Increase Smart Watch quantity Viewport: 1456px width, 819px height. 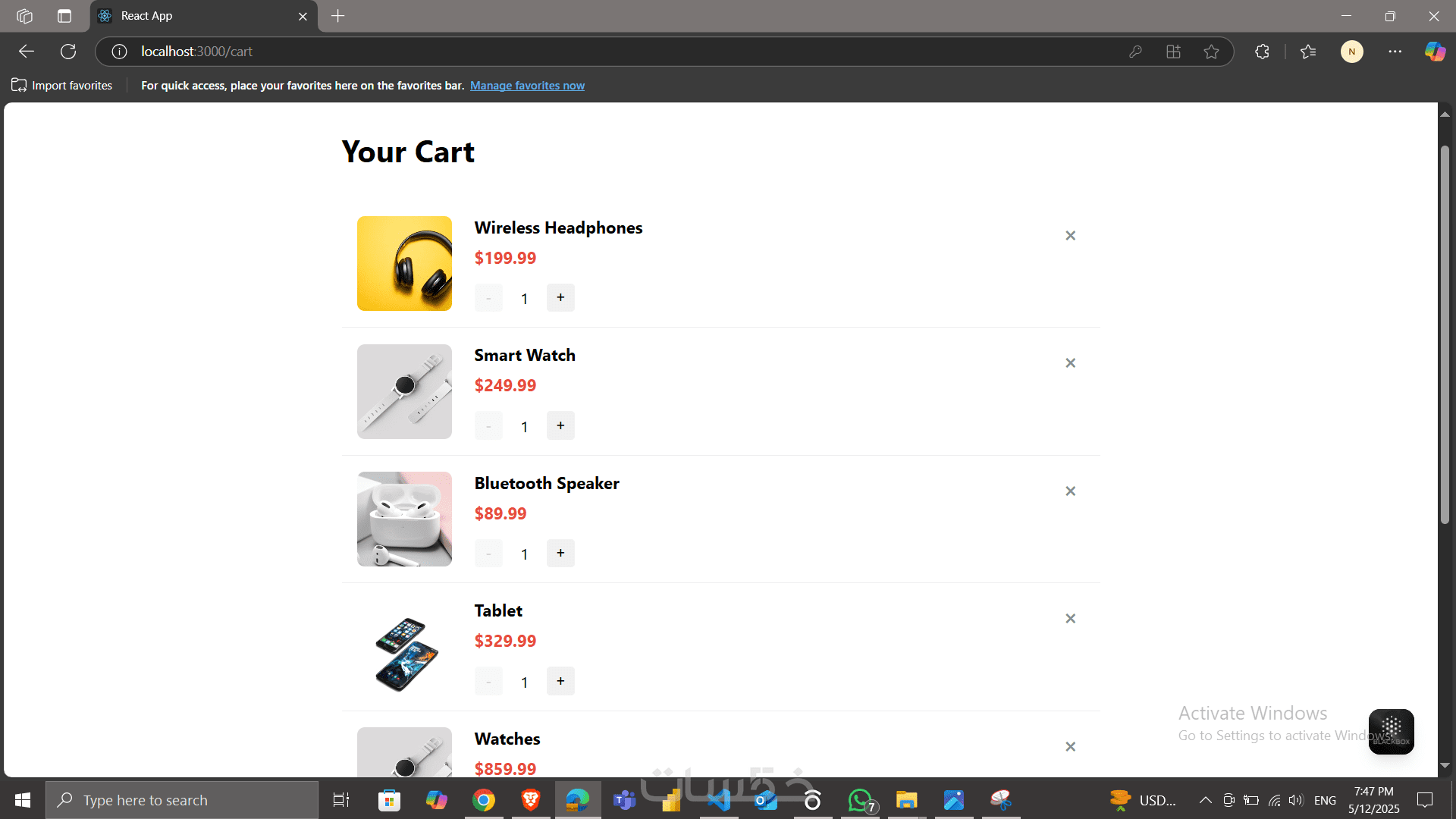click(x=560, y=425)
